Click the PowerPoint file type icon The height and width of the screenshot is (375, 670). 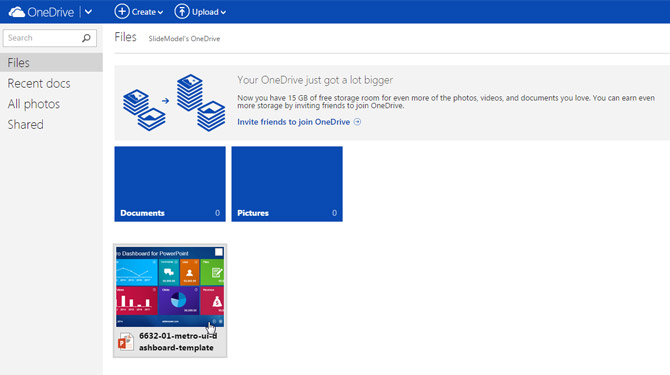(126, 342)
